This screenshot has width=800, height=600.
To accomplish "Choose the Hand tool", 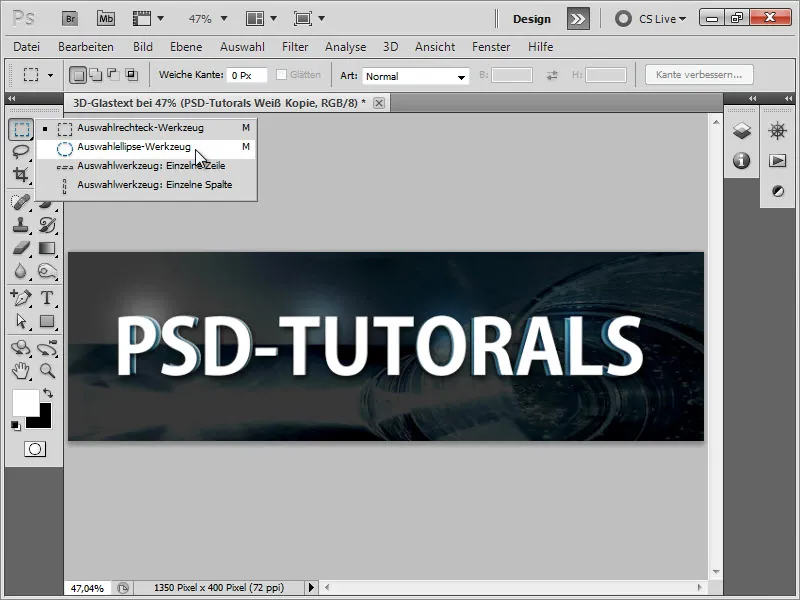I will (20, 370).
